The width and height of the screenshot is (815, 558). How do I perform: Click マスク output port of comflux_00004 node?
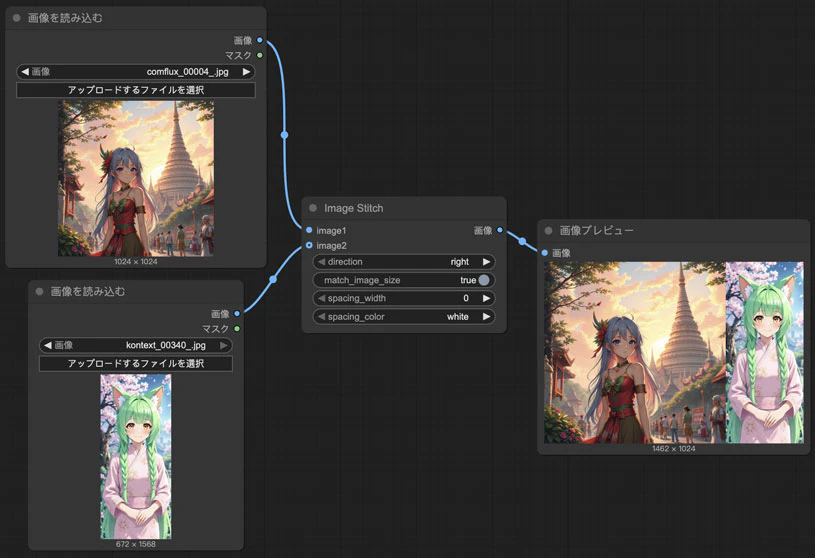point(260,55)
